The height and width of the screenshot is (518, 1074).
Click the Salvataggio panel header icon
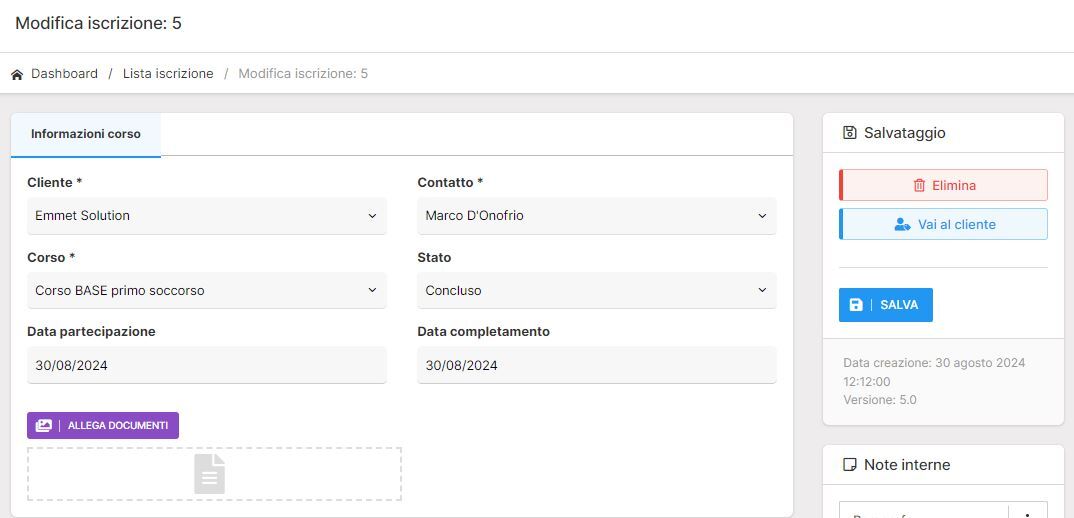(850, 133)
